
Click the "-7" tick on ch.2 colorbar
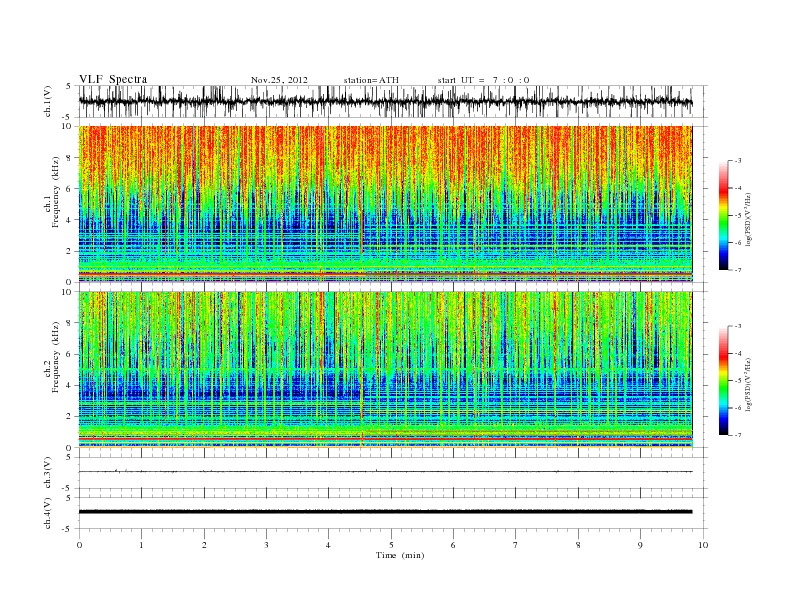(738, 435)
